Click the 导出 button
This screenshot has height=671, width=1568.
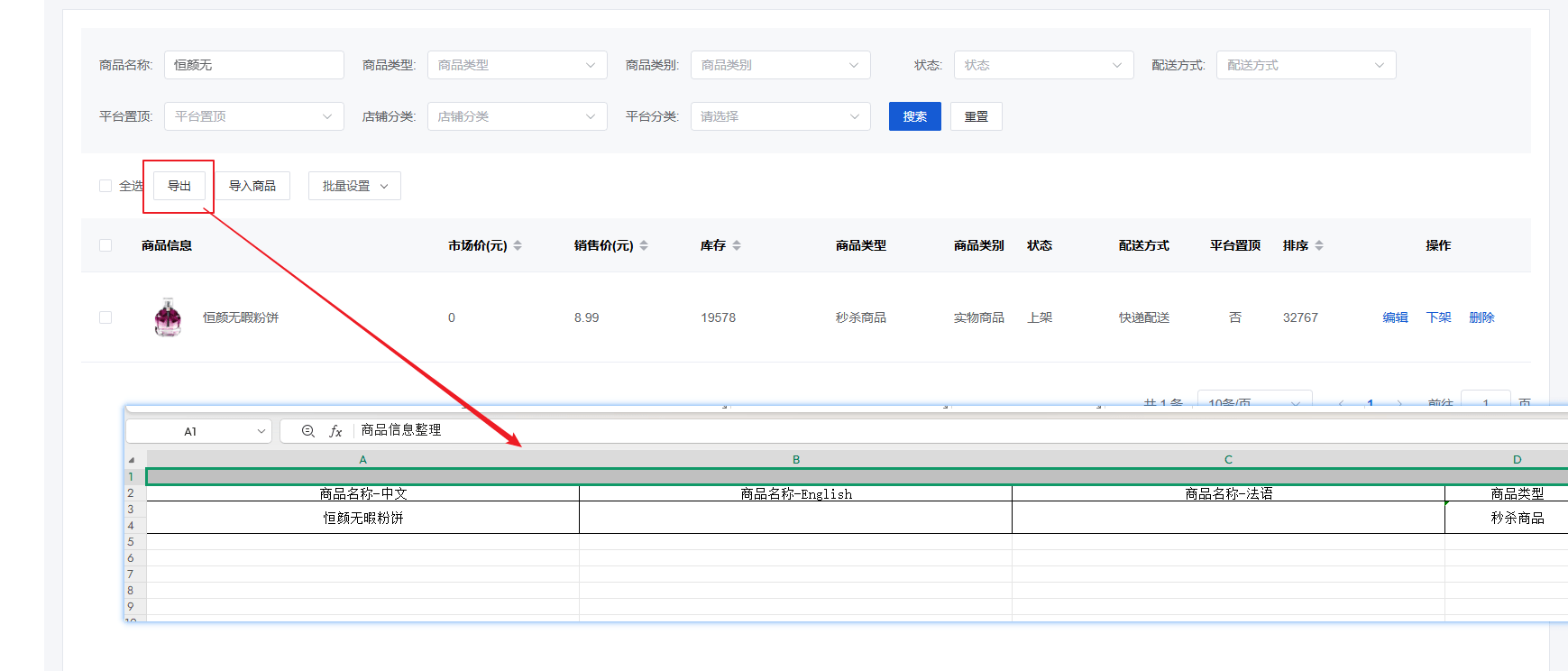(179, 186)
